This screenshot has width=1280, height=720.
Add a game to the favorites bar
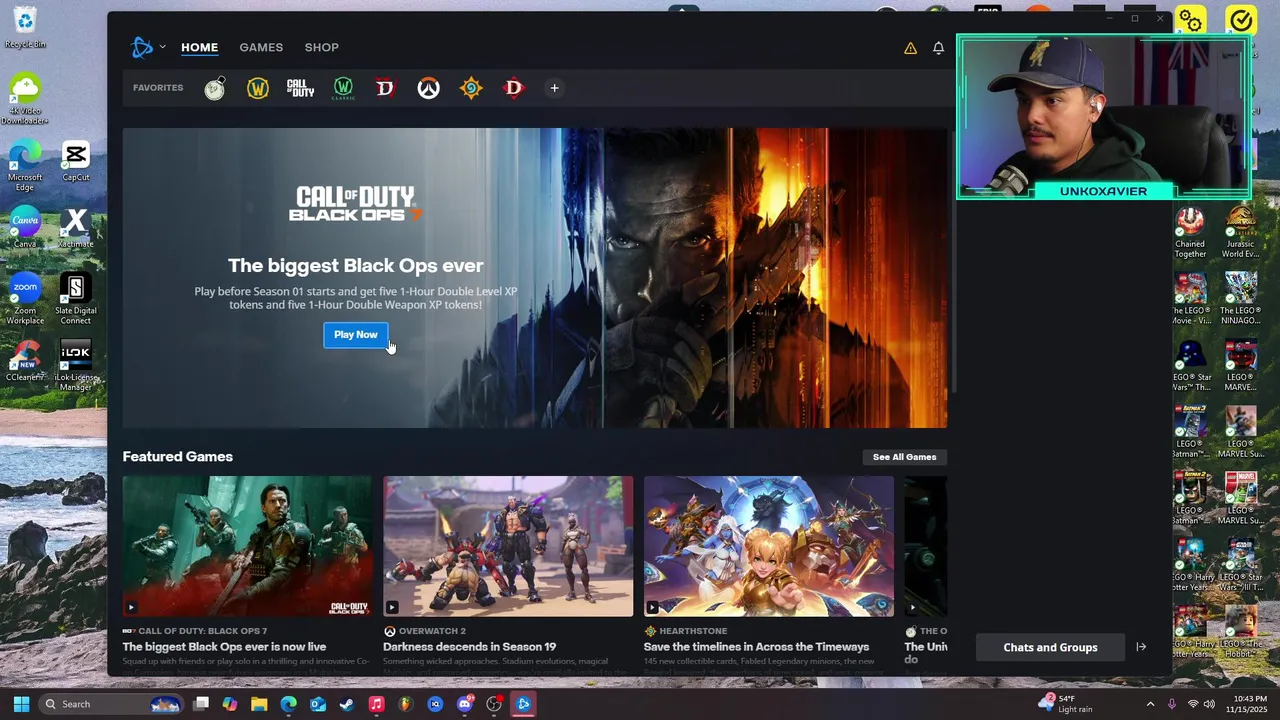point(554,88)
